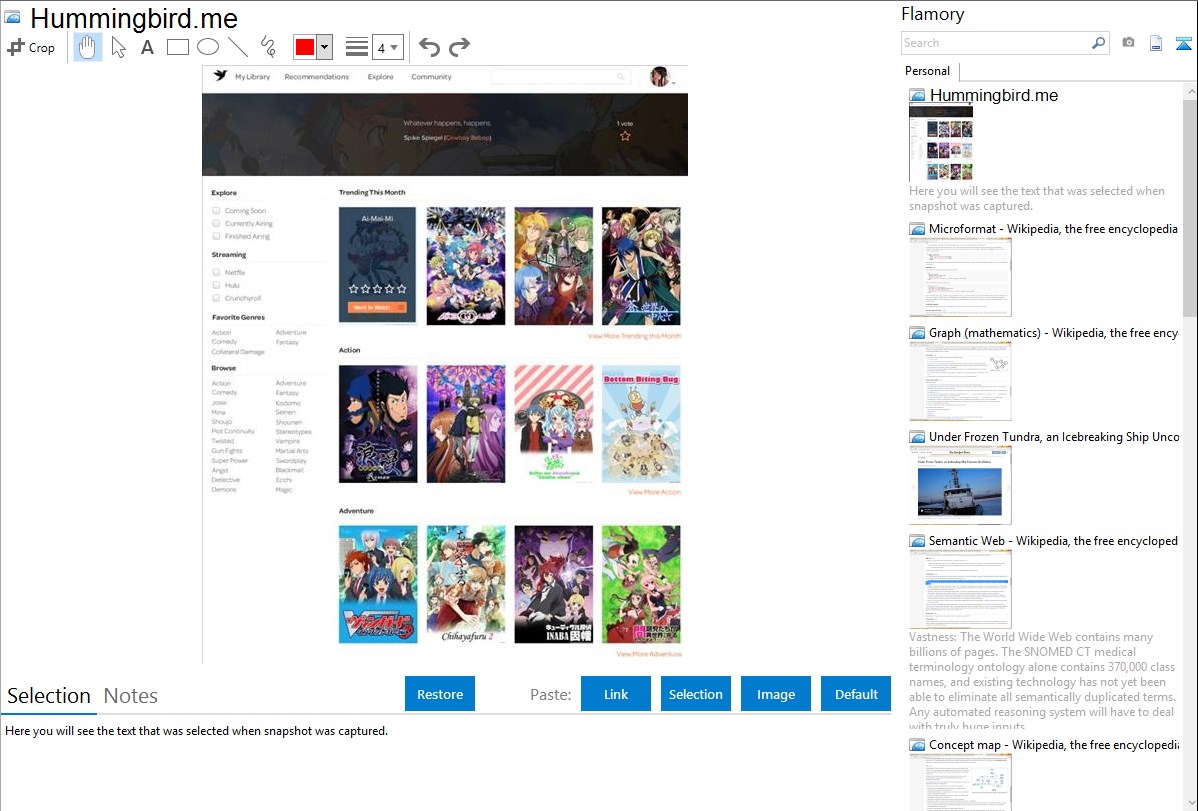
Task: Open Community in snapshot menu
Action: (431, 76)
